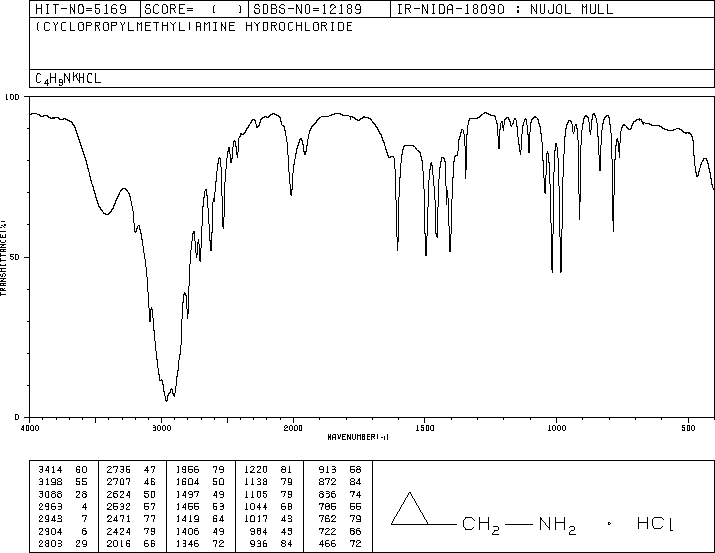Select the 1346 peak entry in table
Image resolution: width=715 pixels, height=553 pixels.
[200, 544]
